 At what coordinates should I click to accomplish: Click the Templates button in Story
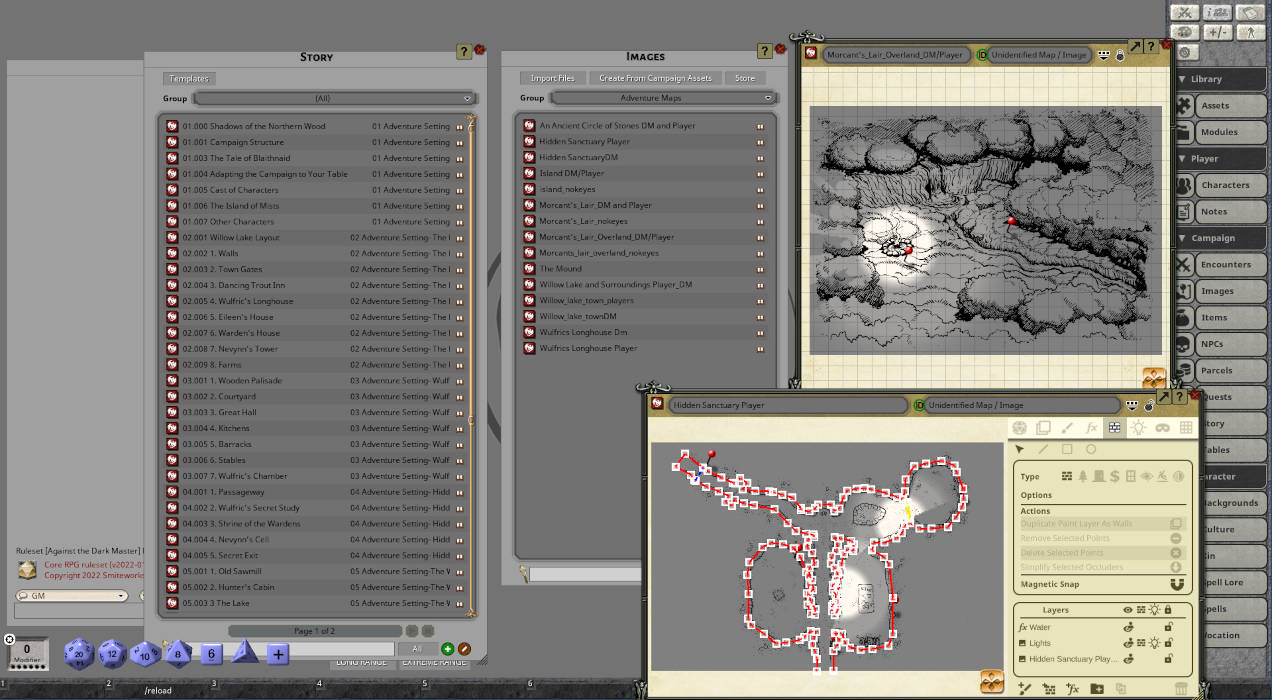(x=189, y=78)
